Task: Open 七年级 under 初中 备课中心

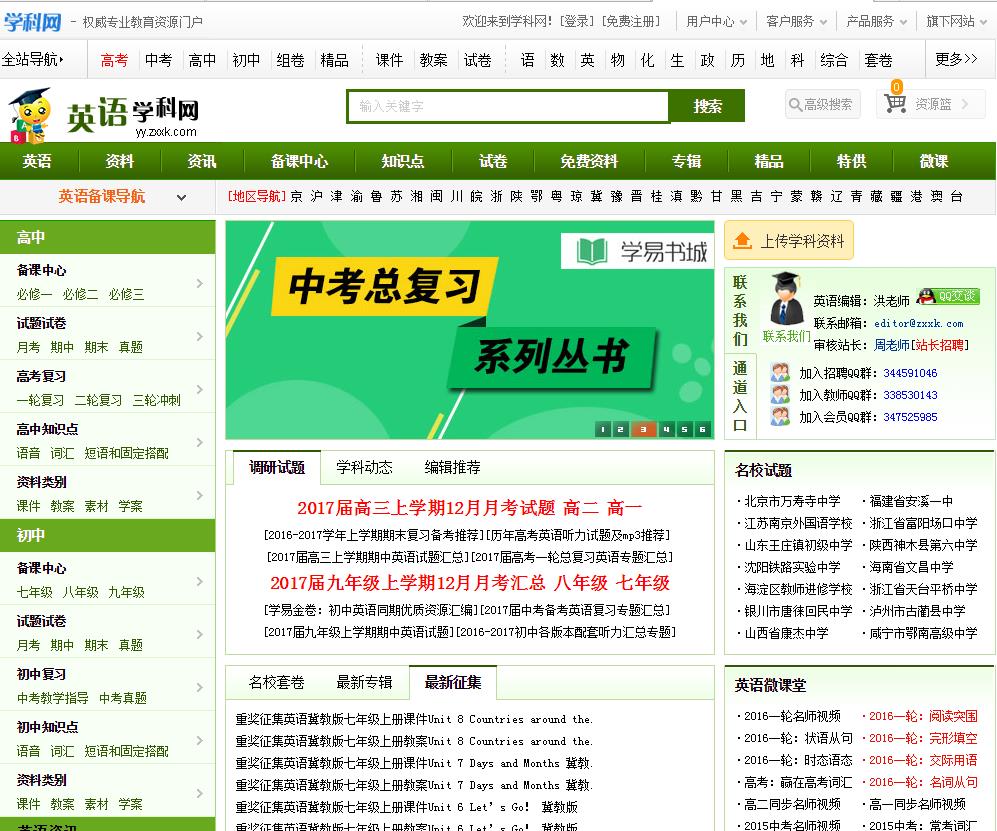Action: [34, 593]
